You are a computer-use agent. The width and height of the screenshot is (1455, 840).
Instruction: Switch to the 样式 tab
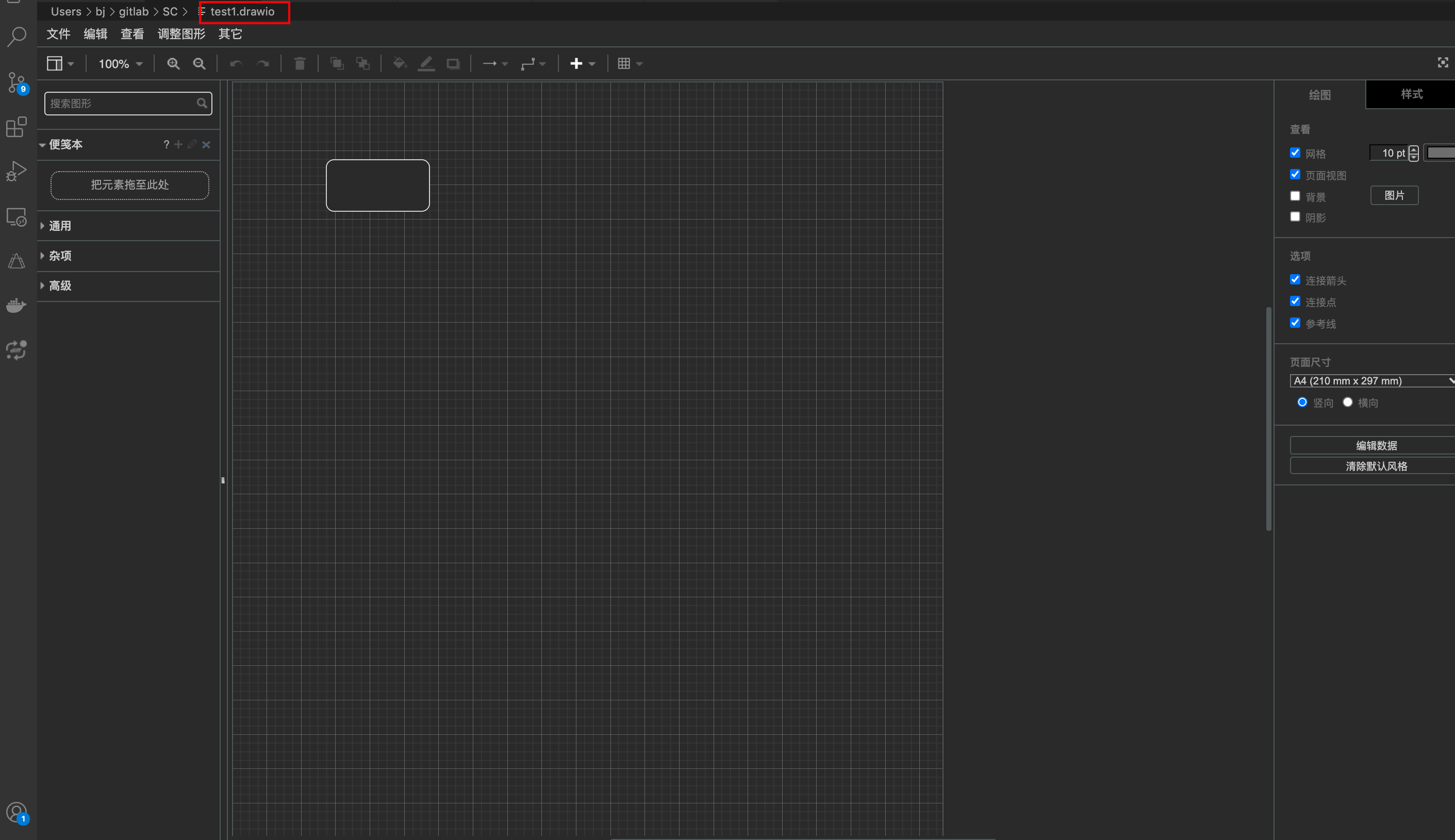tap(1411, 94)
